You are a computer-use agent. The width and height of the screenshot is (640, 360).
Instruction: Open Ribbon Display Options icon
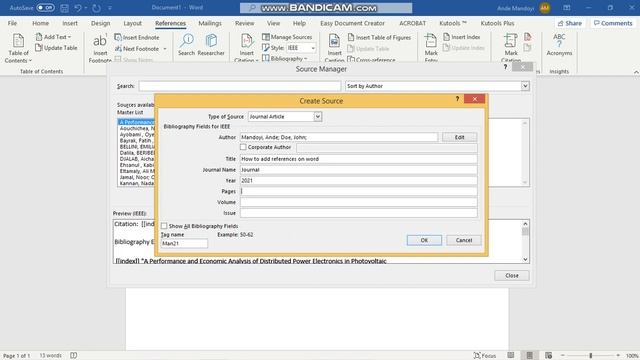click(x=567, y=8)
